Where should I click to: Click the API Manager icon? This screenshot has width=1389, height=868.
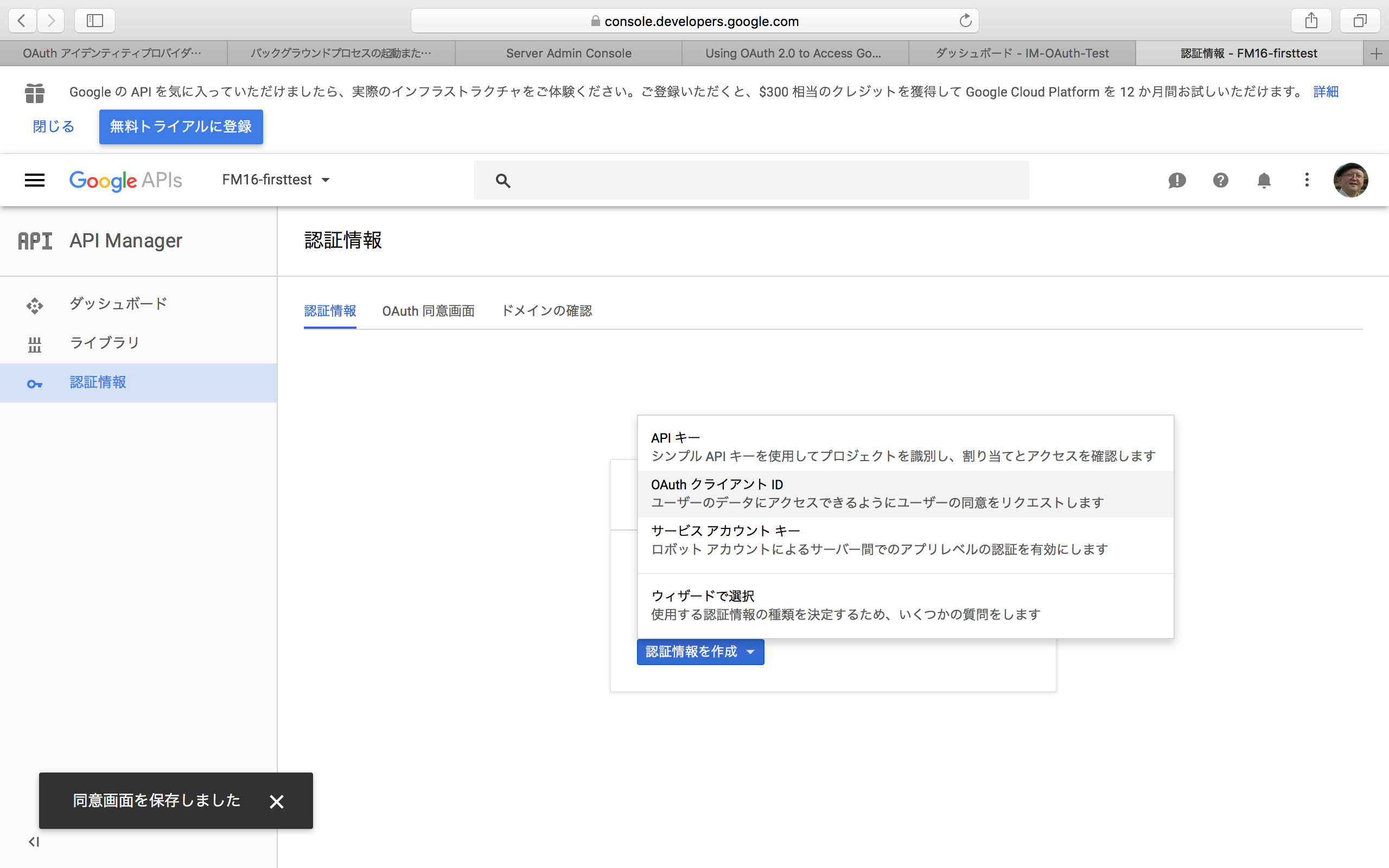35,241
